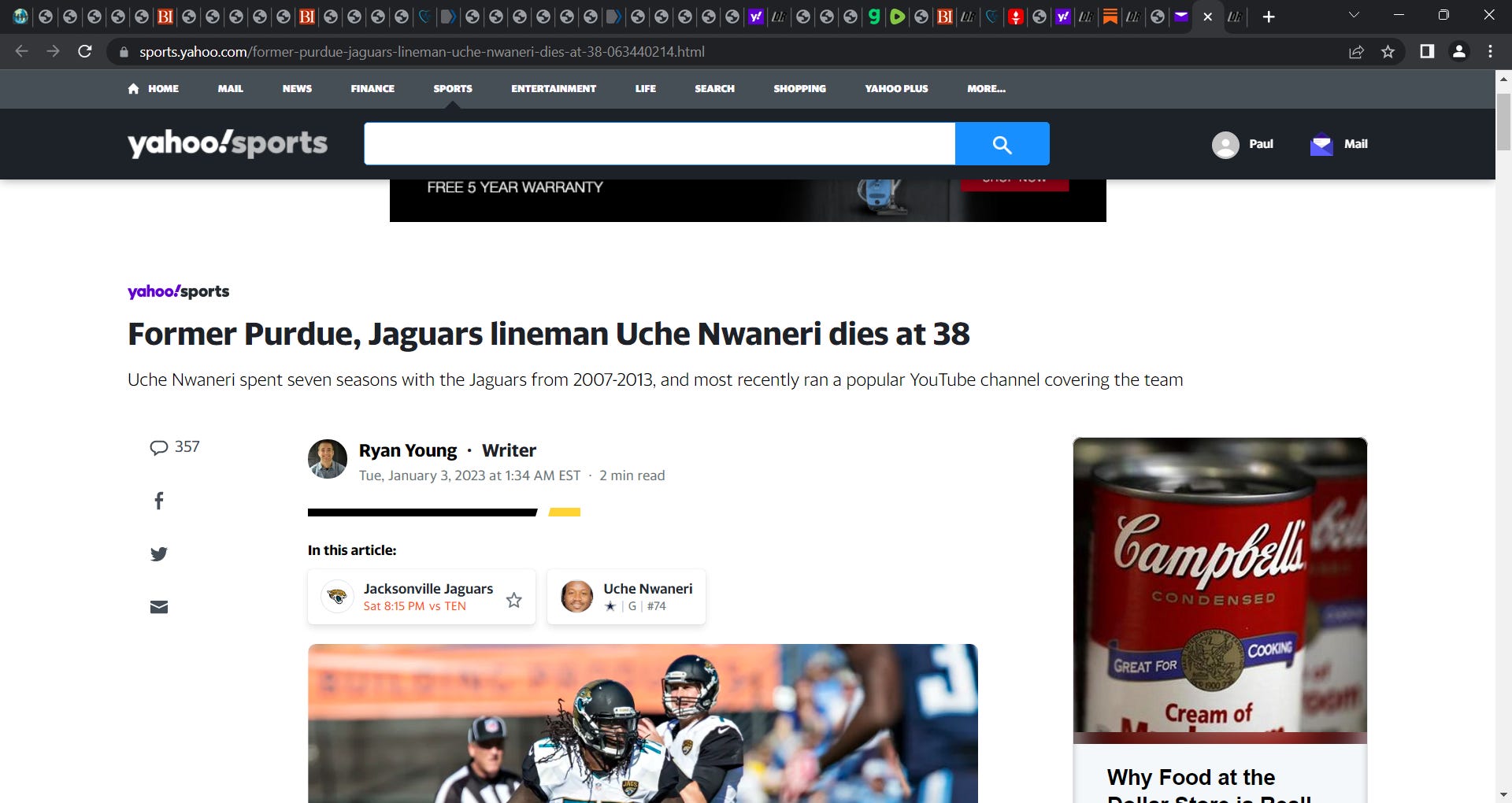Open YAHOO PLUS in top navigation
Image resolution: width=1512 pixels, height=803 pixels.
896,89
